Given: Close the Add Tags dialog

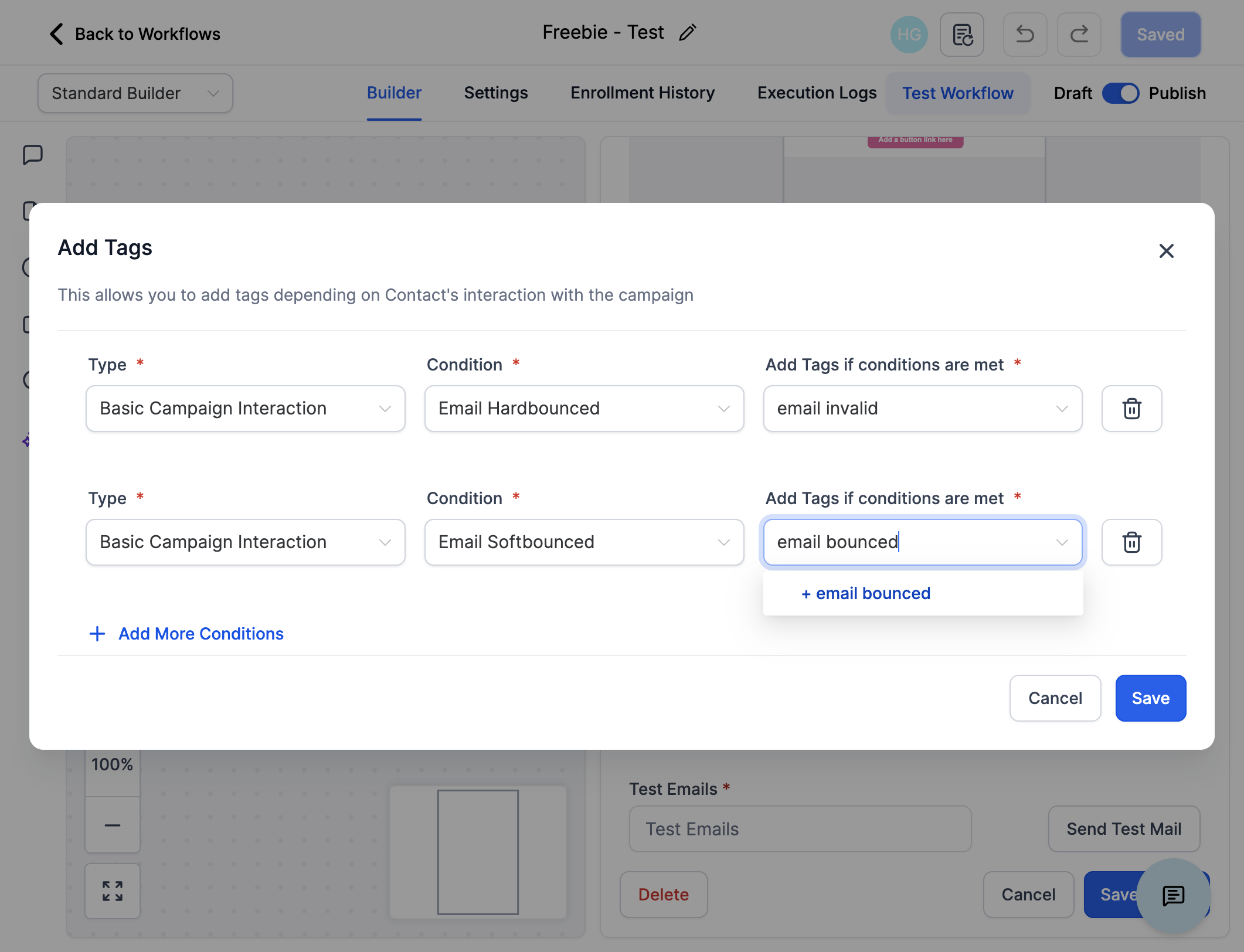Looking at the screenshot, I should point(1166,251).
